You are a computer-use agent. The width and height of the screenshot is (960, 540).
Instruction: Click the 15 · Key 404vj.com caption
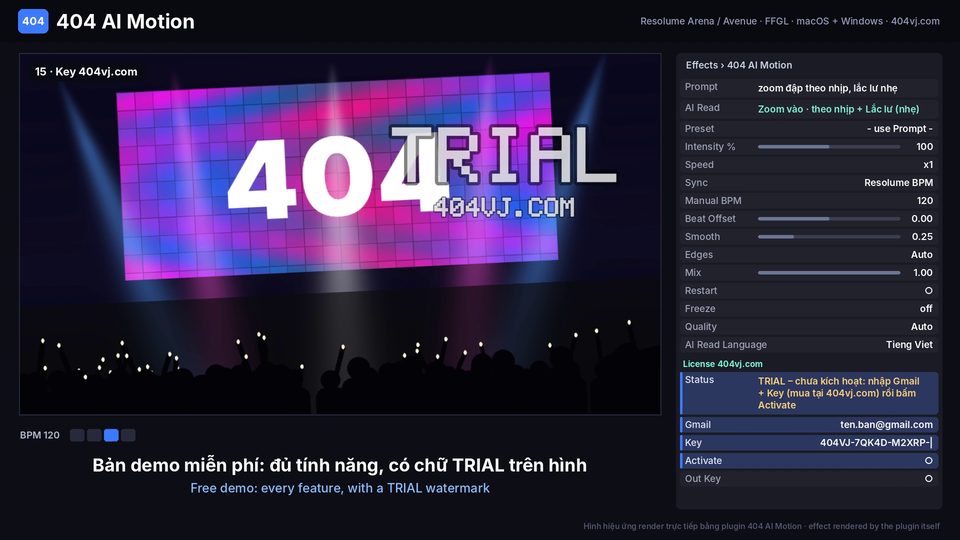pos(86,72)
